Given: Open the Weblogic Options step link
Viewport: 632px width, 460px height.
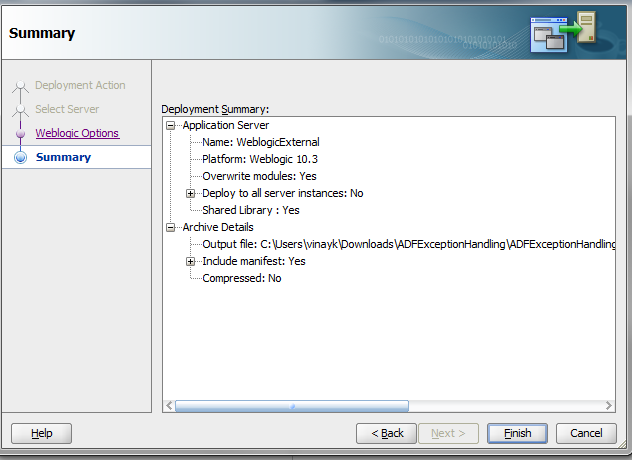Looking at the screenshot, I should pos(77,133).
